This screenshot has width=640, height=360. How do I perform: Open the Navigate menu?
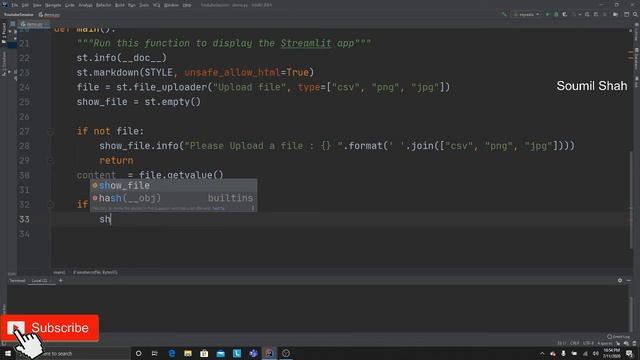point(53,5)
